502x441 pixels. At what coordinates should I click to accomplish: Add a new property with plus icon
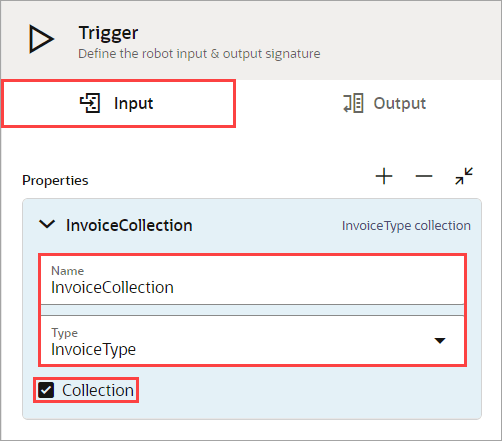point(384,176)
